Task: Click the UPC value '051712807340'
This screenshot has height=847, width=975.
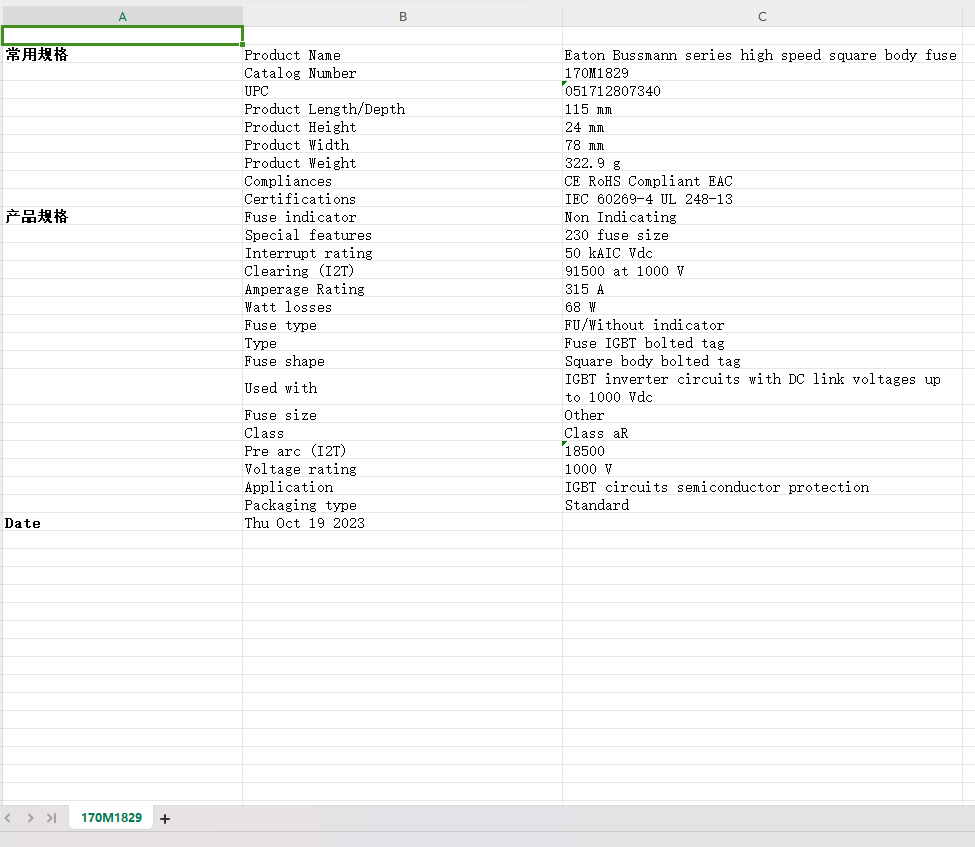Action: (762, 91)
